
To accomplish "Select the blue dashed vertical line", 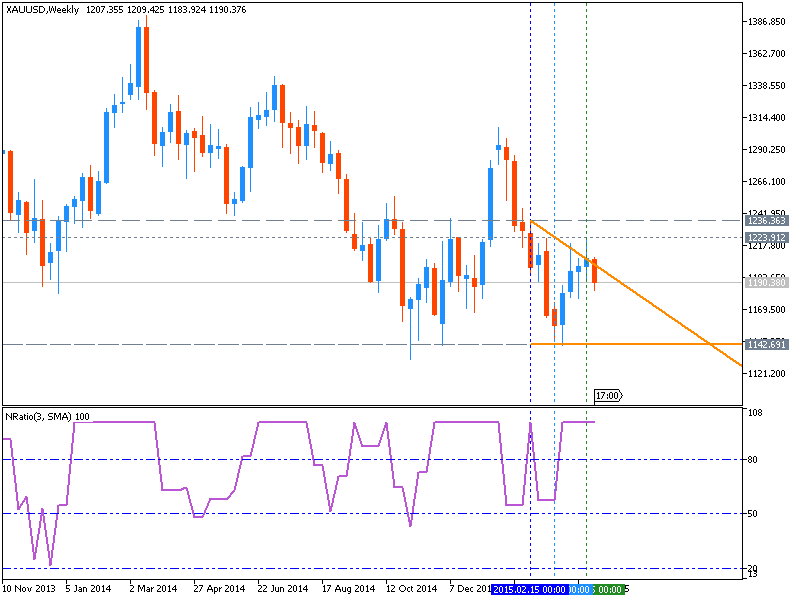I will (x=531, y=300).
